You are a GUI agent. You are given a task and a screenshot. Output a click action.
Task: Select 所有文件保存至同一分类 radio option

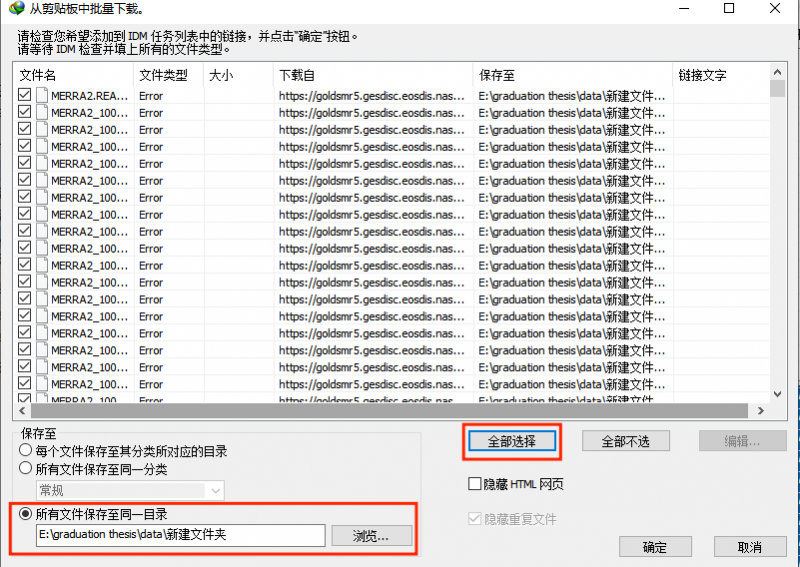26,468
